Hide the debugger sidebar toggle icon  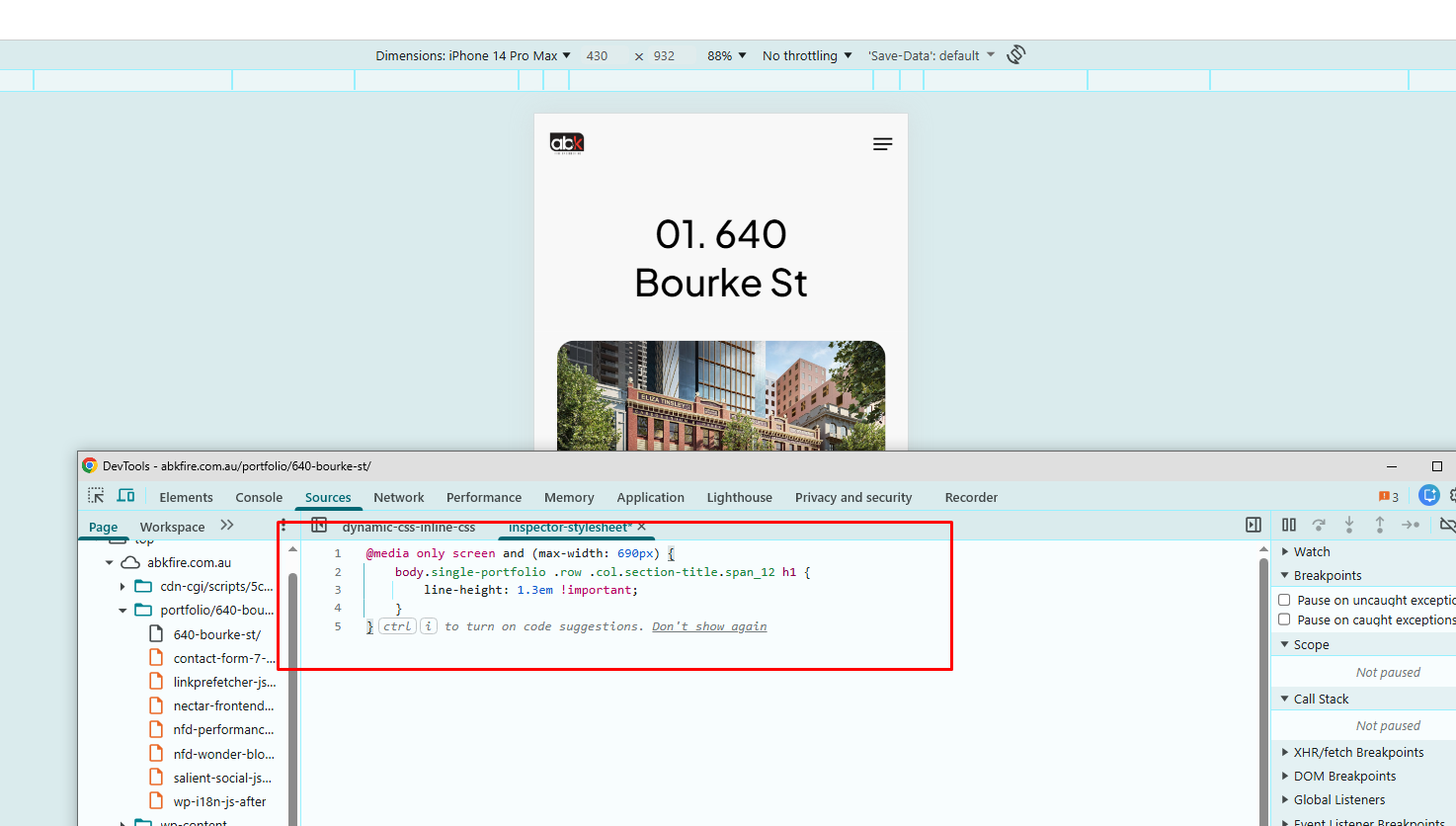click(1253, 525)
